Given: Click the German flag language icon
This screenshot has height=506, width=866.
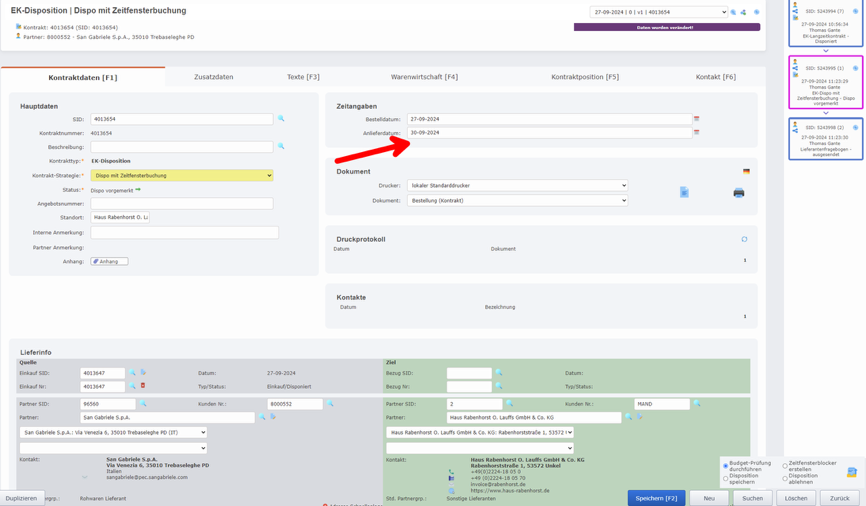Looking at the screenshot, I should (746, 172).
